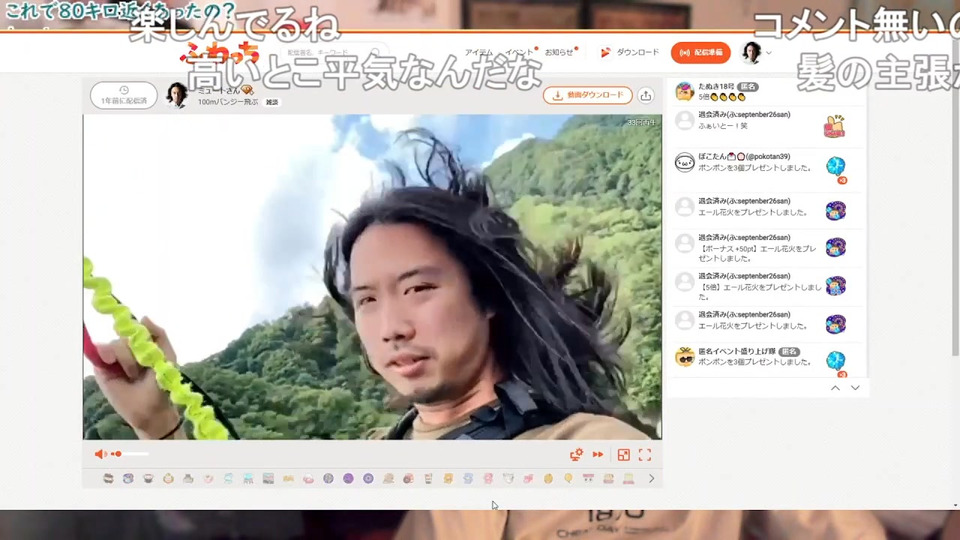Show more gifts with right arrow
960x540 pixels.
(651, 478)
